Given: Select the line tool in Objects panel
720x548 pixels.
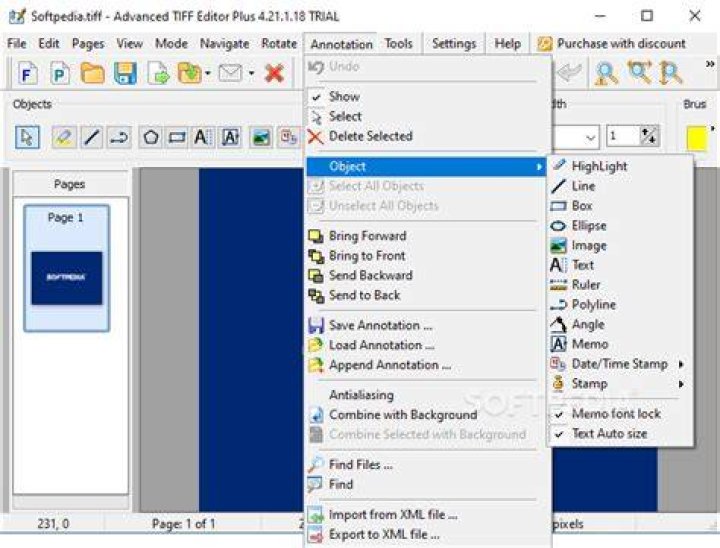Looking at the screenshot, I should coord(91,137).
